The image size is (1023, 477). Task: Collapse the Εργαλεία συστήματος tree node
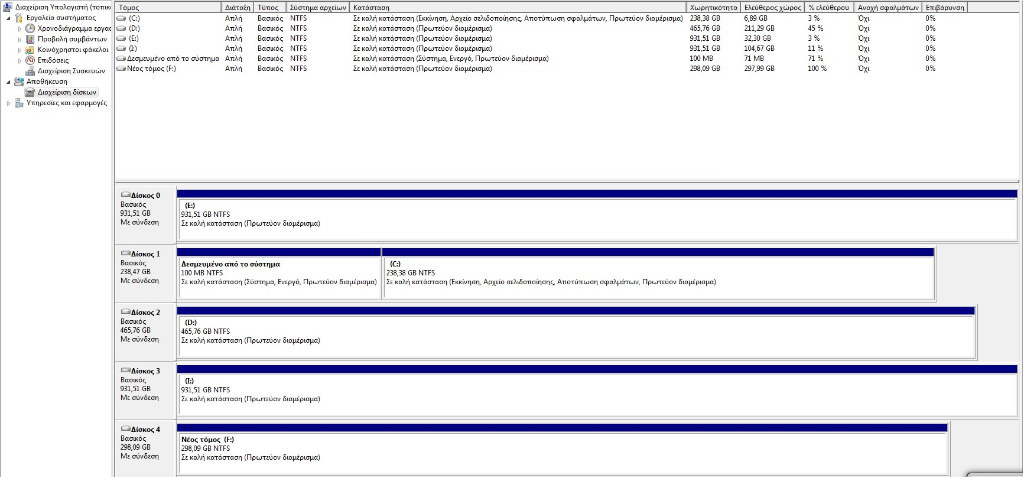pyautogui.click(x=8, y=18)
